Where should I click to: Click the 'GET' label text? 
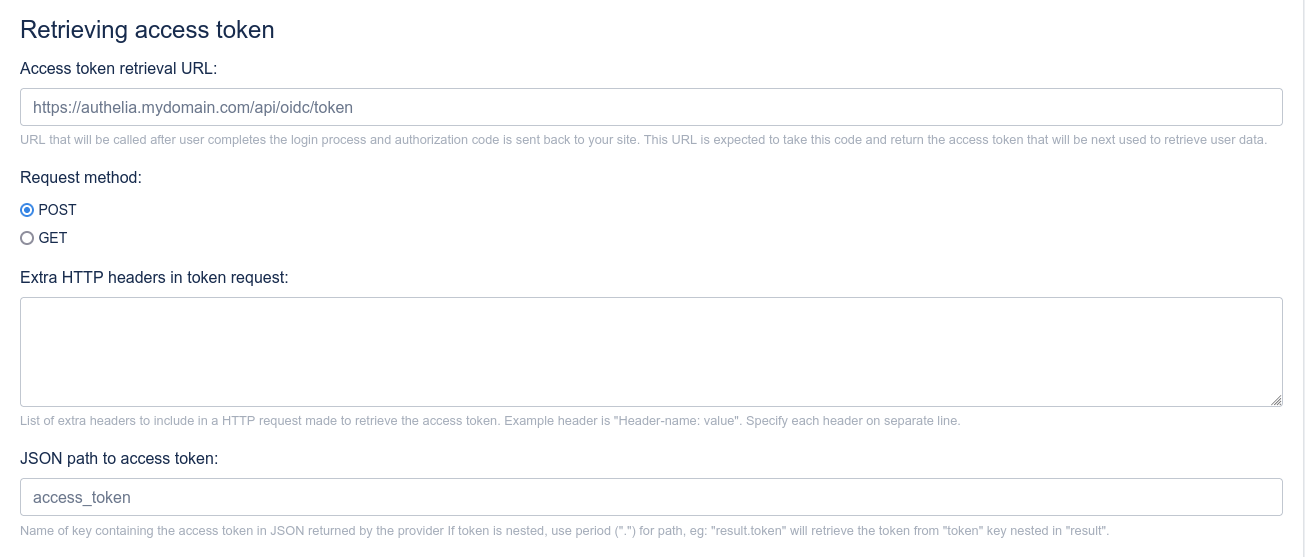click(53, 238)
